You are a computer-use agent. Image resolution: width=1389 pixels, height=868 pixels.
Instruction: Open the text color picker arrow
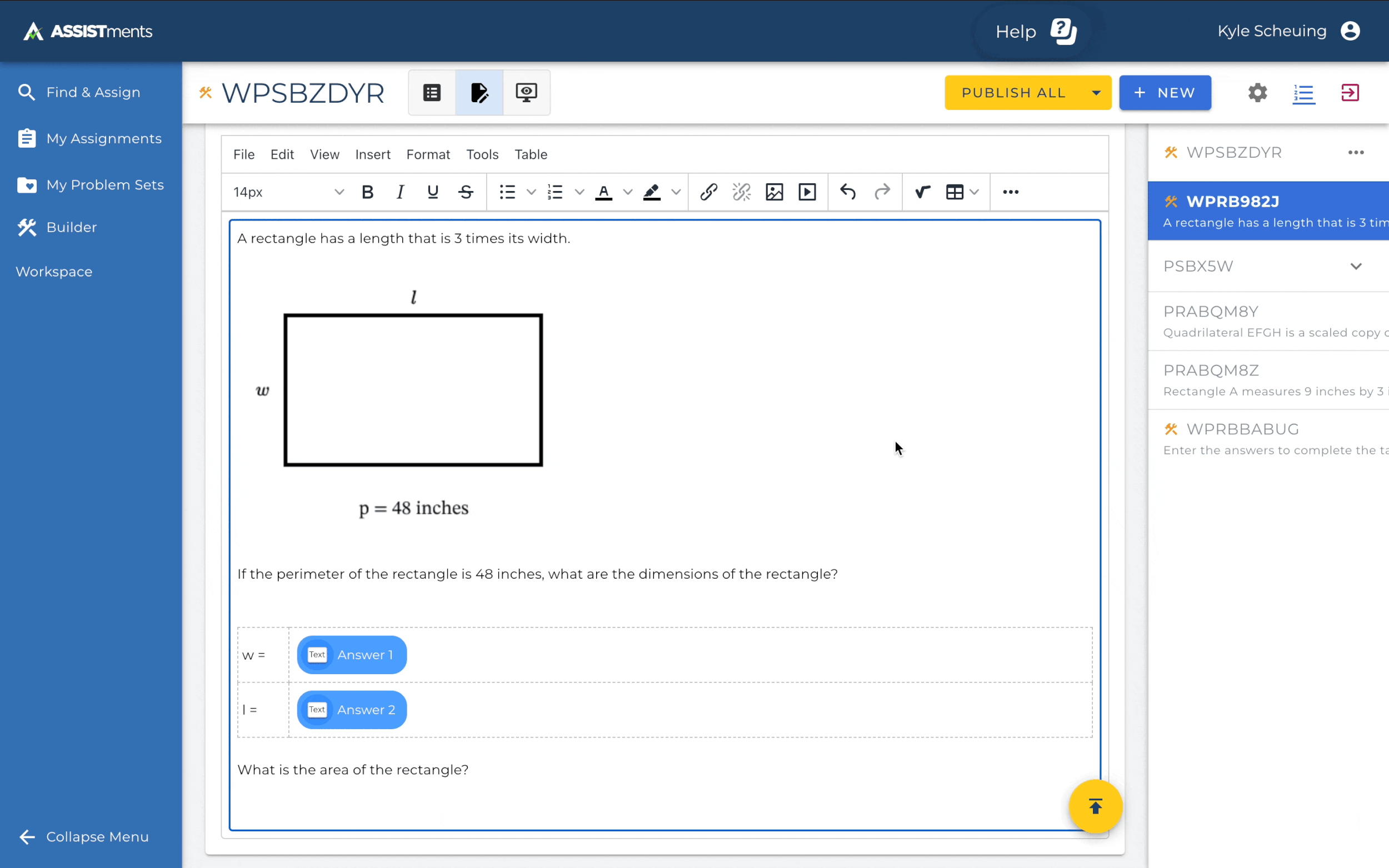pyautogui.click(x=628, y=192)
